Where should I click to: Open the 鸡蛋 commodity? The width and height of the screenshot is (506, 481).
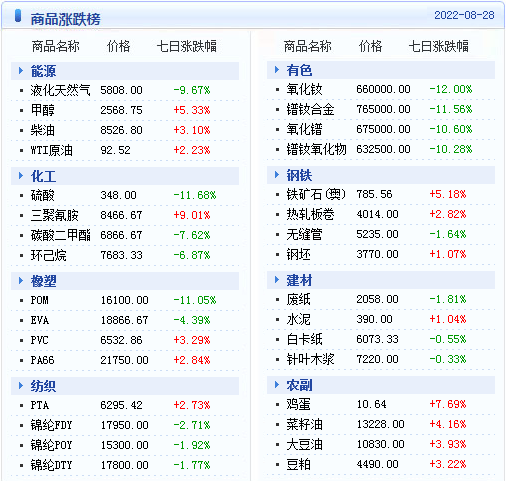click(298, 404)
